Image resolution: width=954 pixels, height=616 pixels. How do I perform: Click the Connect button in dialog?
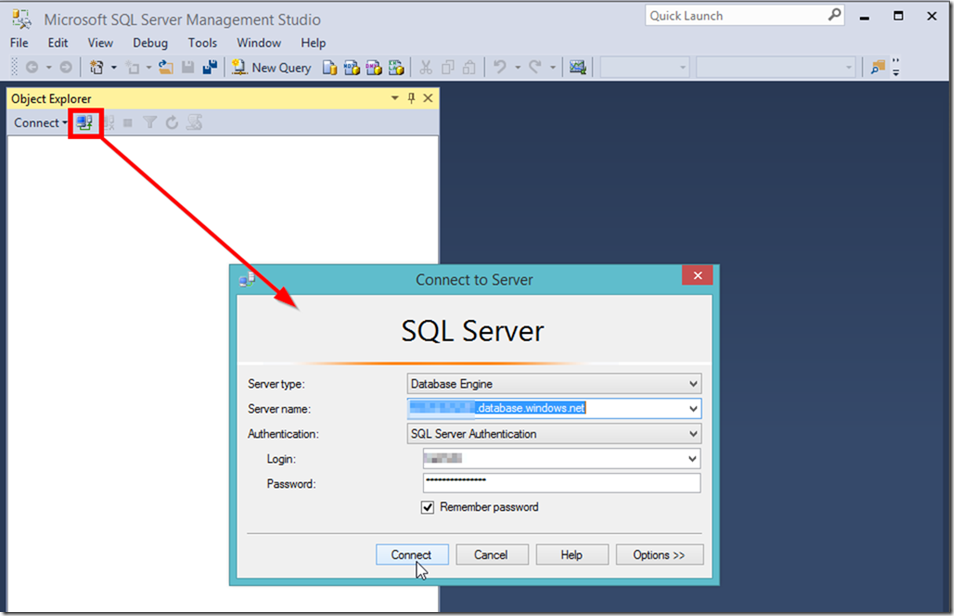[412, 555]
